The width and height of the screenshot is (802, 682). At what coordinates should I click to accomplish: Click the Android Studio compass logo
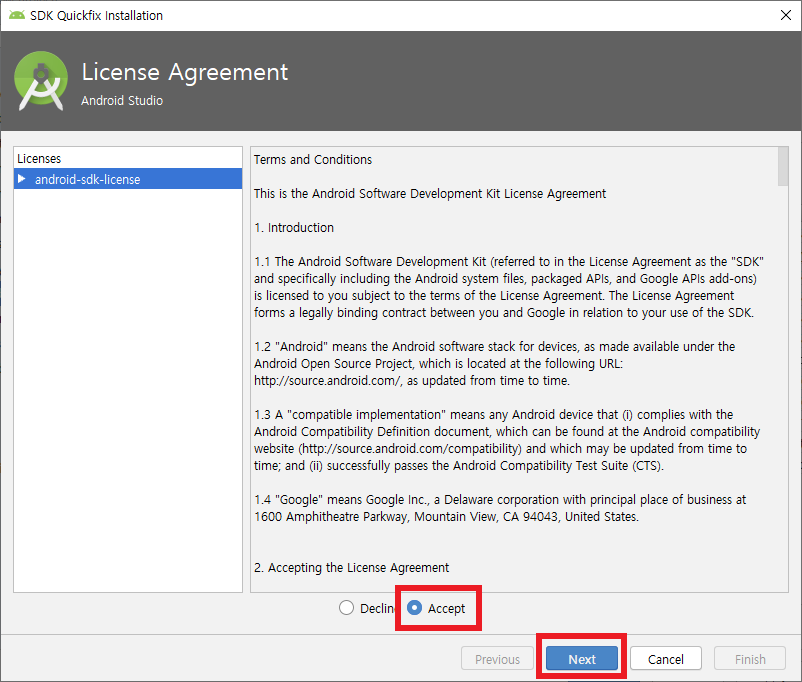tap(41, 81)
